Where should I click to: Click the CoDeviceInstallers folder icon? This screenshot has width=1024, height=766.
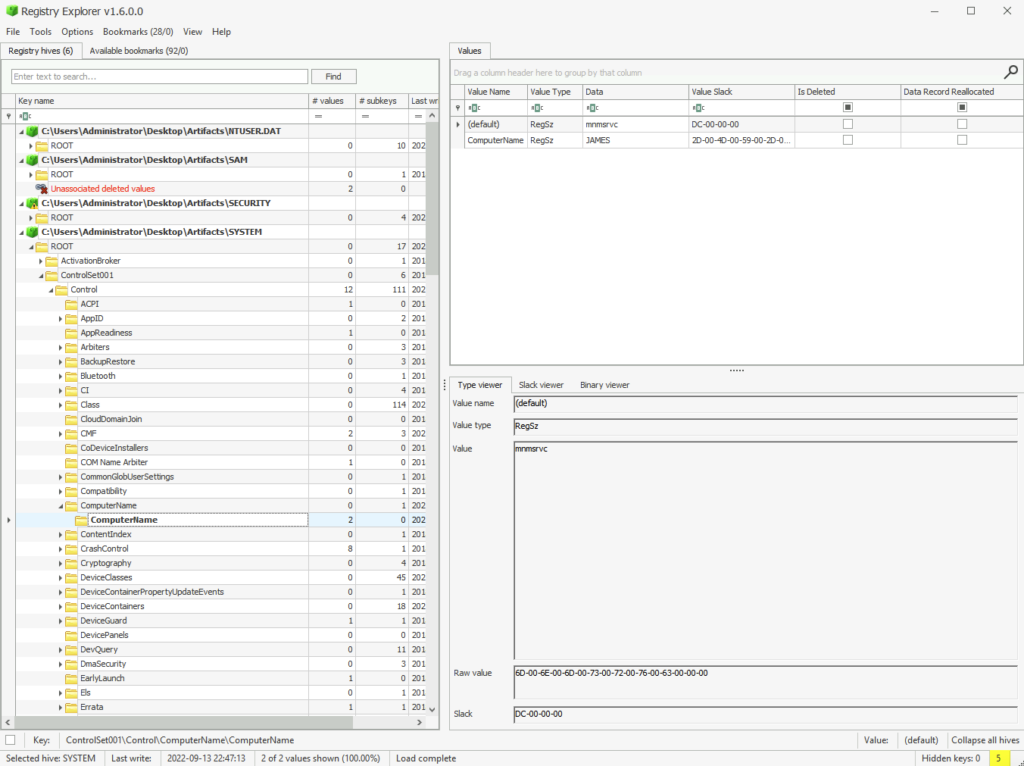pos(71,448)
